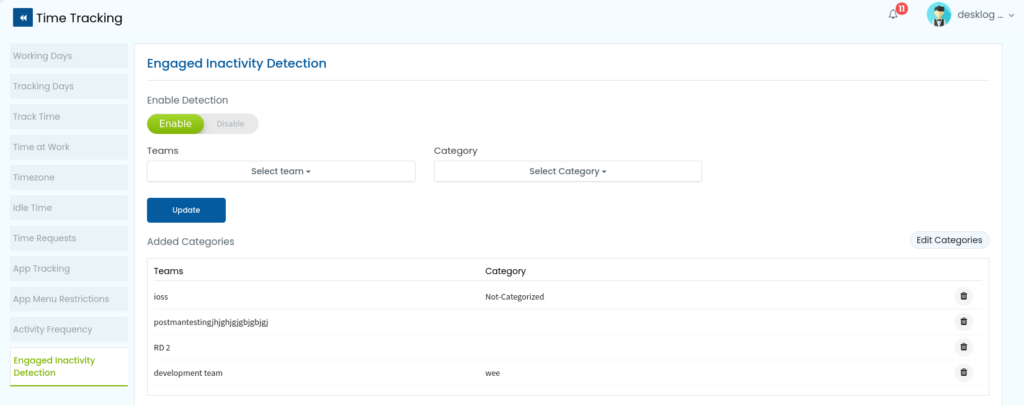Open the Select Category dropdown
Viewport: 1024px width, 405px height.
pyautogui.click(x=568, y=171)
